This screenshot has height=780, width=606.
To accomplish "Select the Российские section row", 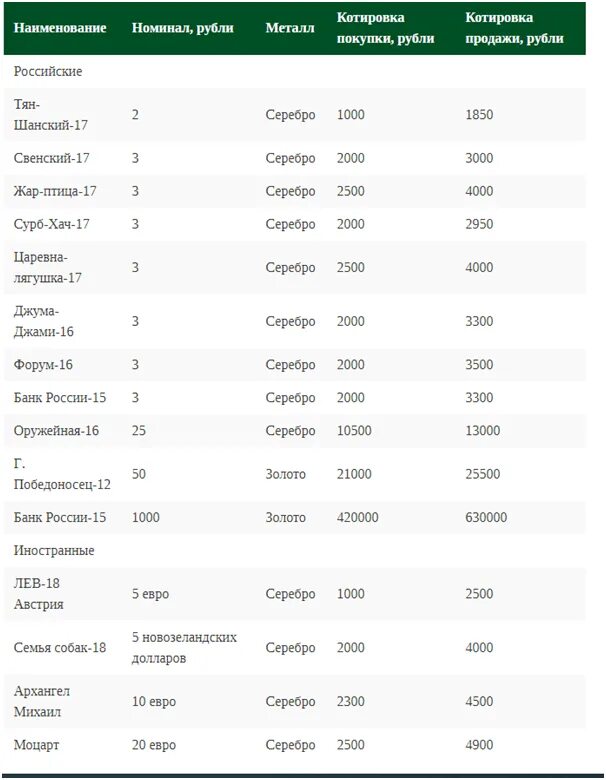I will pyautogui.click(x=295, y=71).
